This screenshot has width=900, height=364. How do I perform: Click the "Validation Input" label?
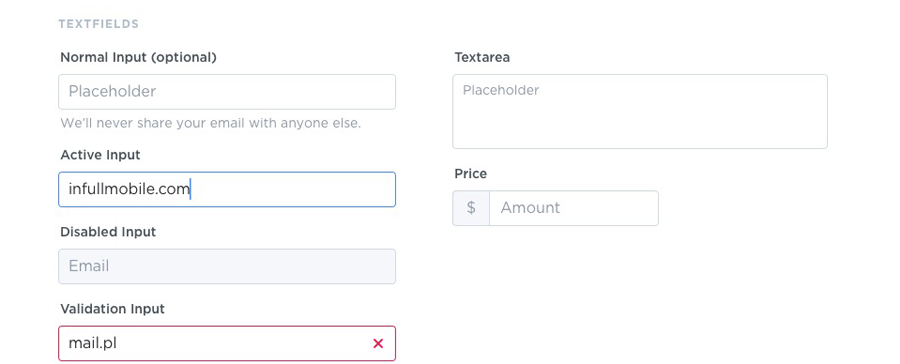click(x=112, y=309)
